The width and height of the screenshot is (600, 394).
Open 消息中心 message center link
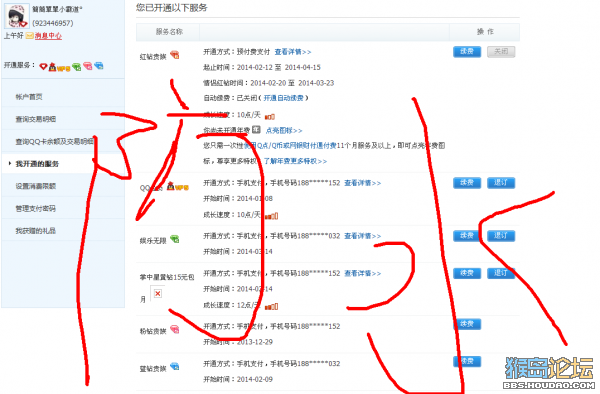click(x=48, y=36)
